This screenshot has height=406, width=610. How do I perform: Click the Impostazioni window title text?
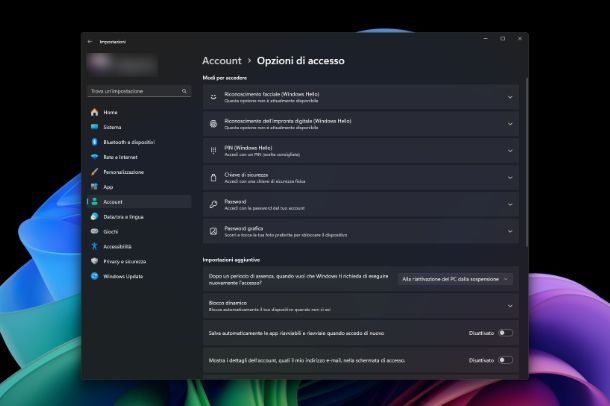[112, 42]
